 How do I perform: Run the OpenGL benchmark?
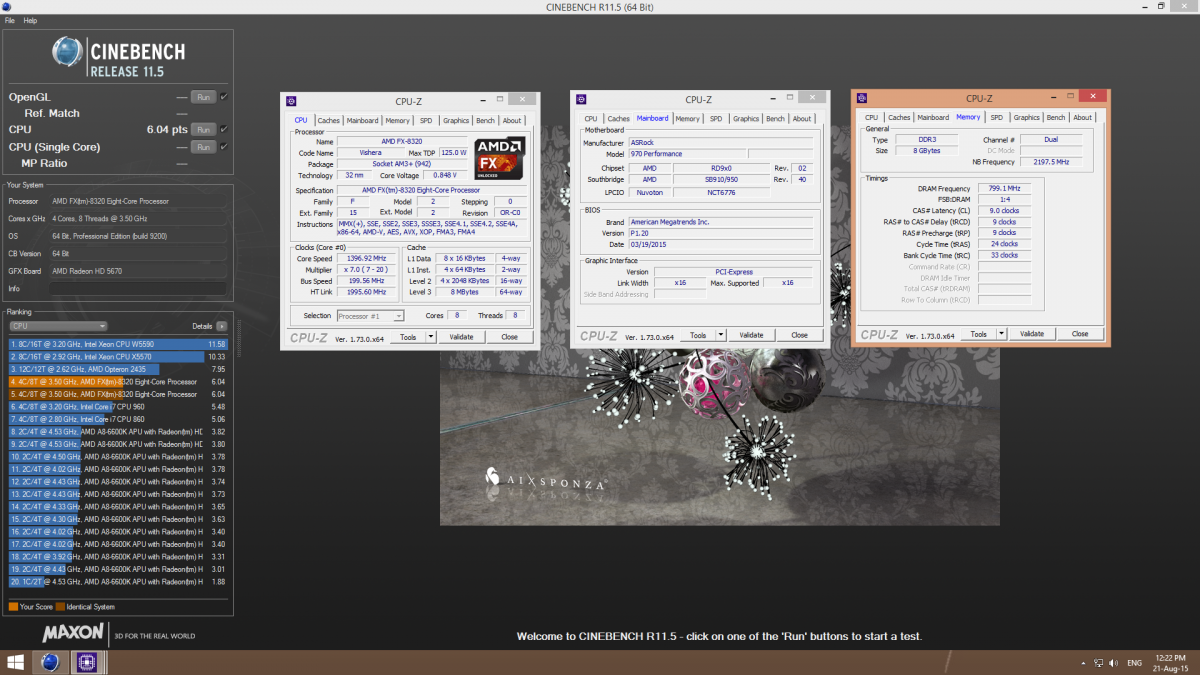(x=203, y=97)
